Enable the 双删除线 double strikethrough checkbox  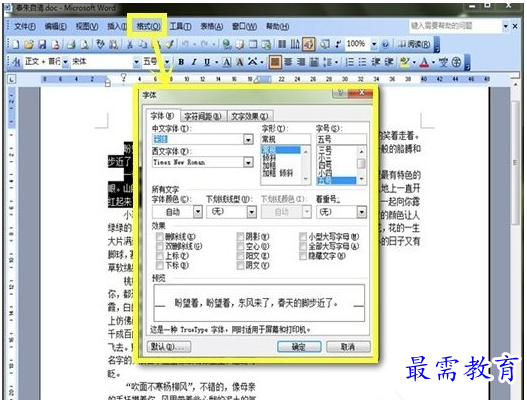tap(160, 246)
